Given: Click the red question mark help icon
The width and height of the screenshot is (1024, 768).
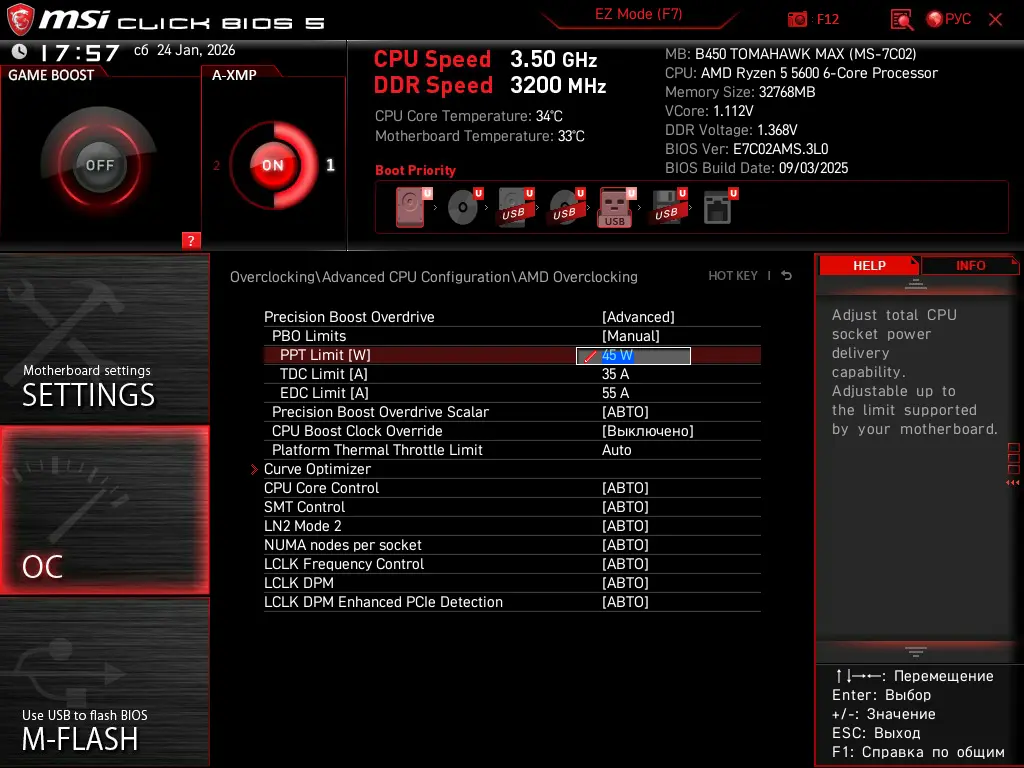Looking at the screenshot, I should (x=191, y=240).
